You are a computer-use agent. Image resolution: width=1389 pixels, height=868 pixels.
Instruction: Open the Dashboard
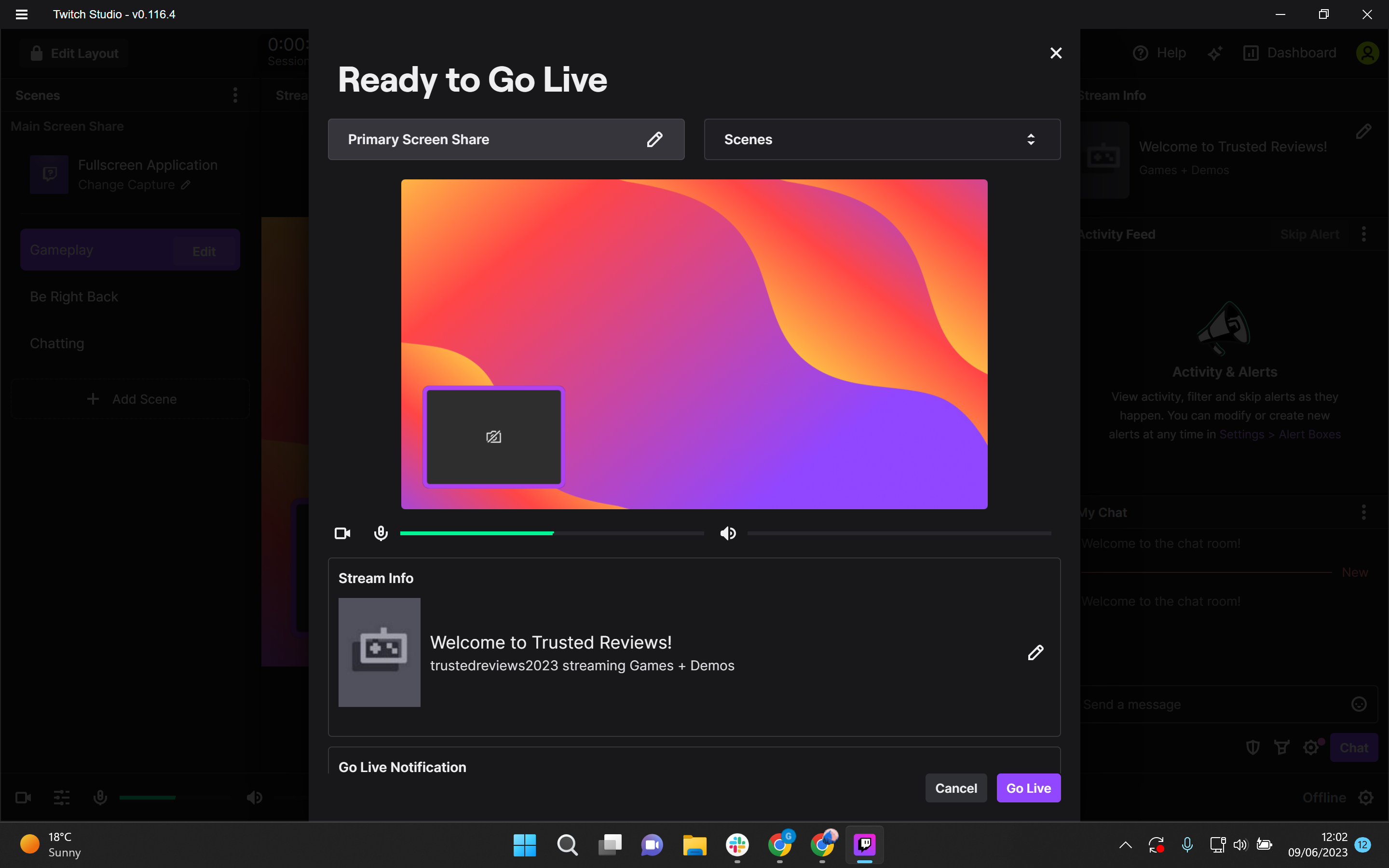1290,53
